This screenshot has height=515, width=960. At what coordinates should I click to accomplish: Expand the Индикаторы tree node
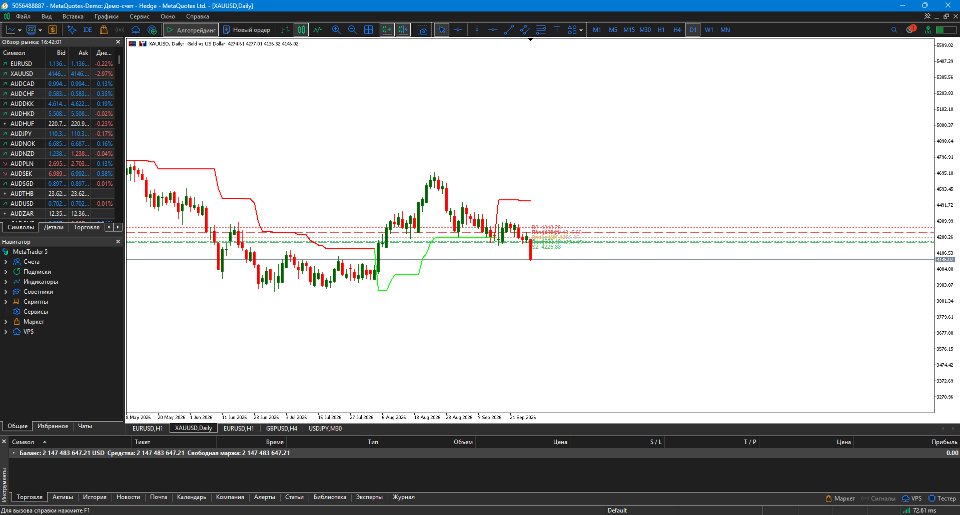[6, 282]
